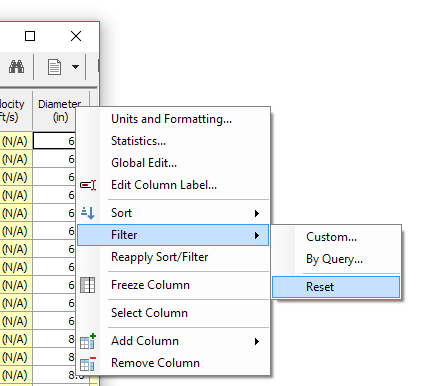
Task: Click the Diameter (in) column header
Action: pyautogui.click(x=60, y=110)
